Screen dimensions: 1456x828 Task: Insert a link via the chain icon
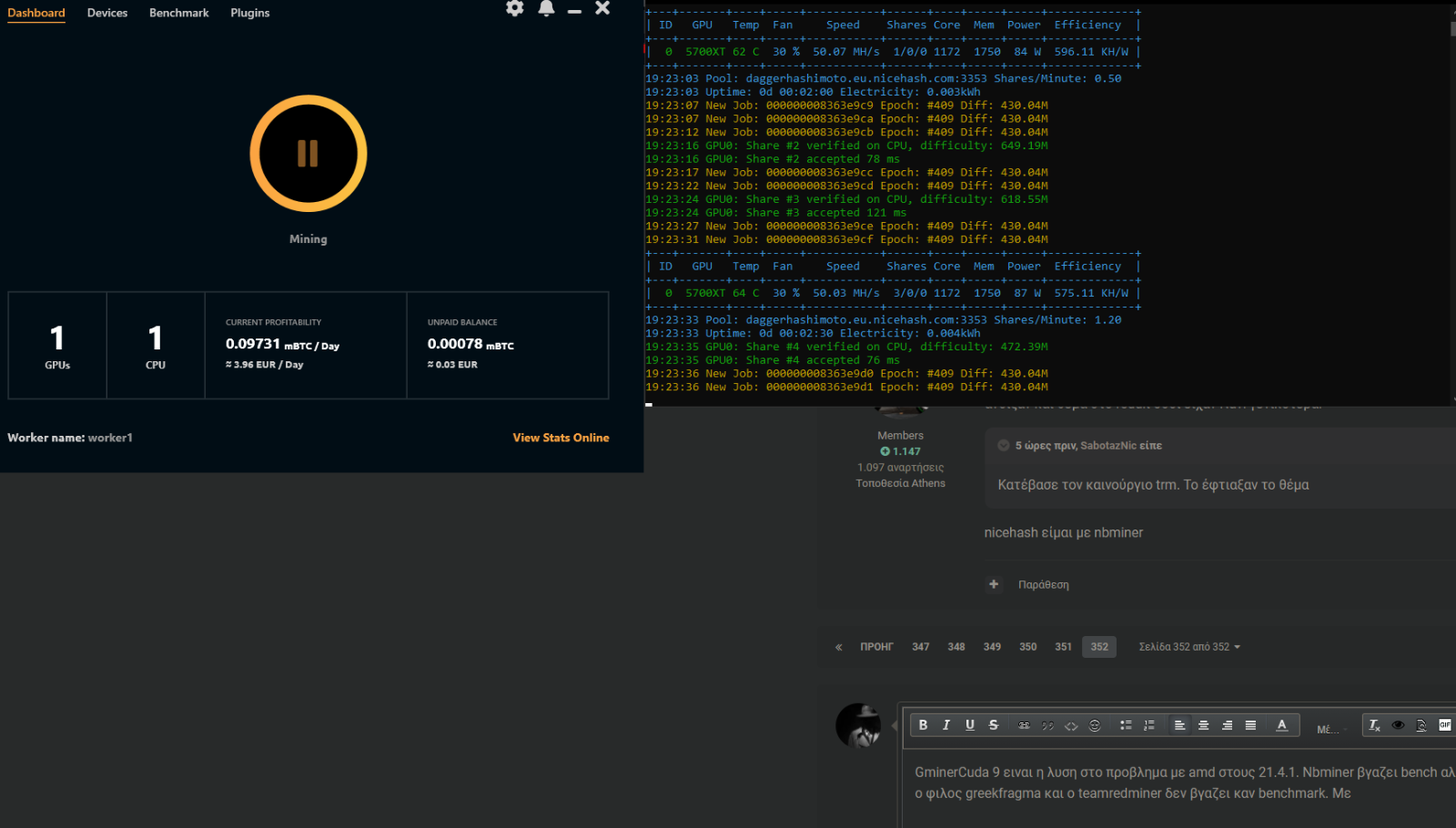pyautogui.click(x=1024, y=725)
